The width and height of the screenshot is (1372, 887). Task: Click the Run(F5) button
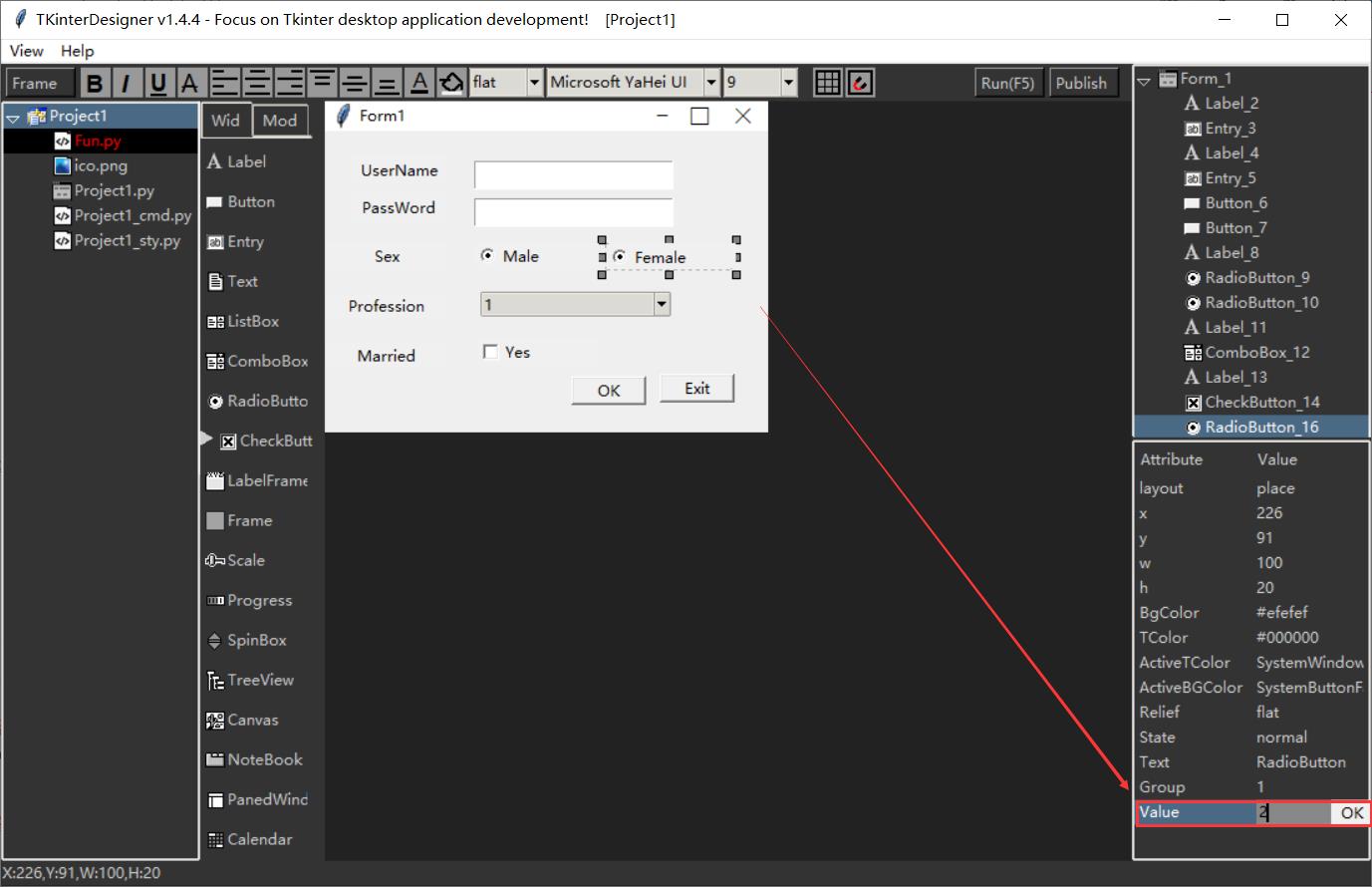click(1007, 83)
